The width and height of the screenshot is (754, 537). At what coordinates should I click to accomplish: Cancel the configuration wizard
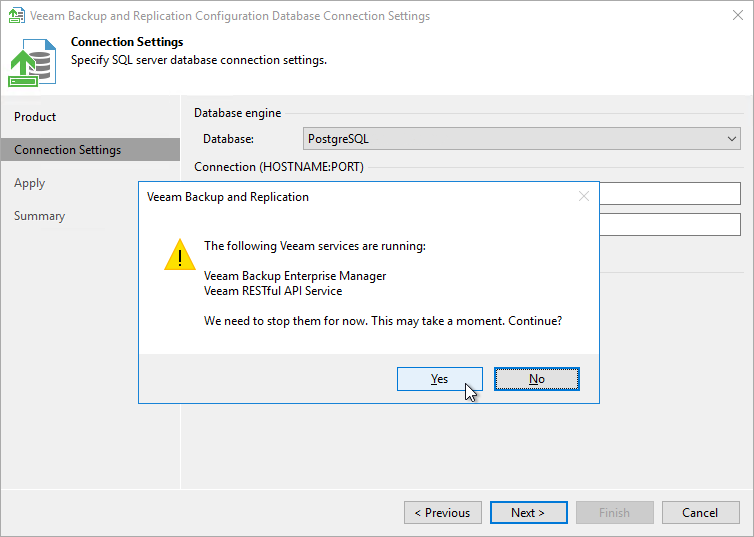(700, 513)
